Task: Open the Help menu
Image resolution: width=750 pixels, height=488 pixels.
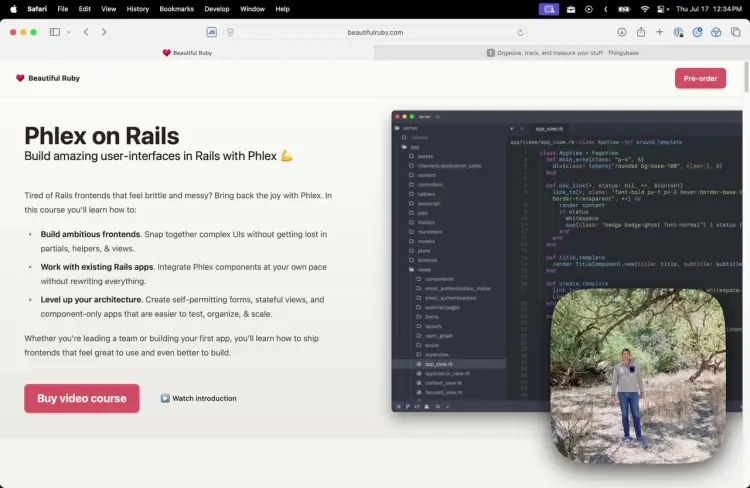Action: tap(283, 9)
